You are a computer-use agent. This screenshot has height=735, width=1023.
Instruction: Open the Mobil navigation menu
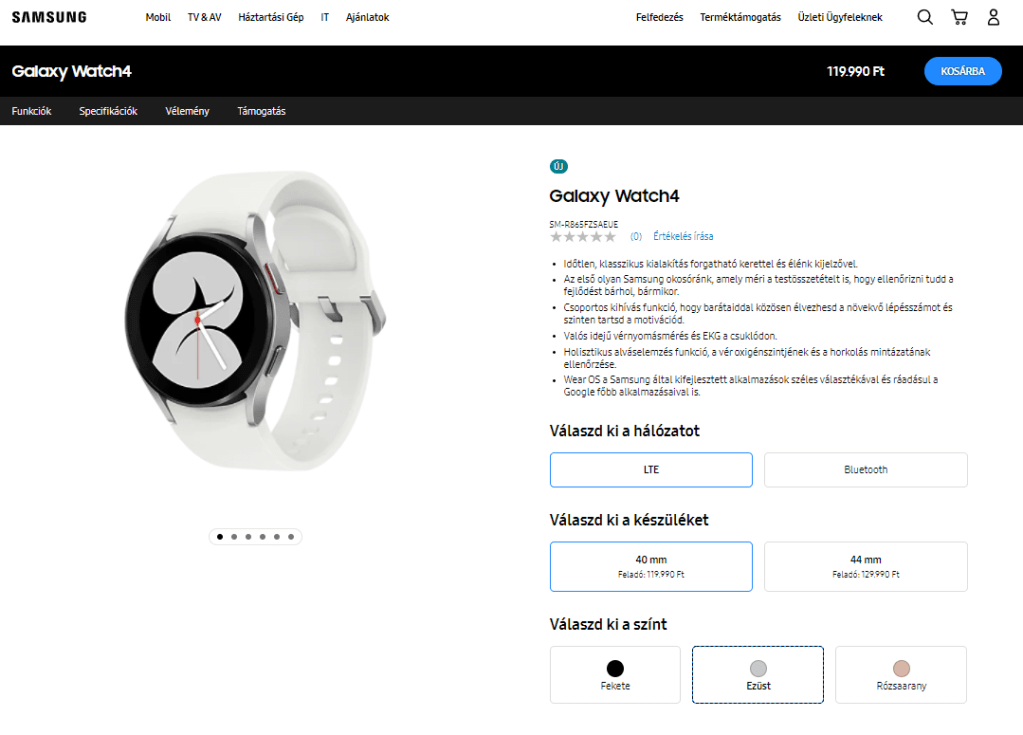pos(158,18)
